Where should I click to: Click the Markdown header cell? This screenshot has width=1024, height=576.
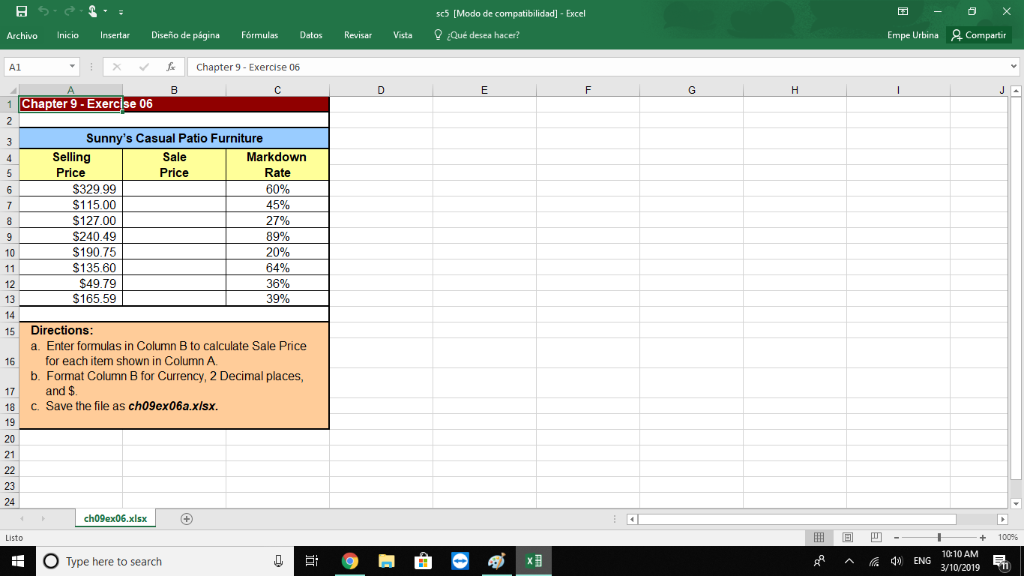(x=278, y=157)
